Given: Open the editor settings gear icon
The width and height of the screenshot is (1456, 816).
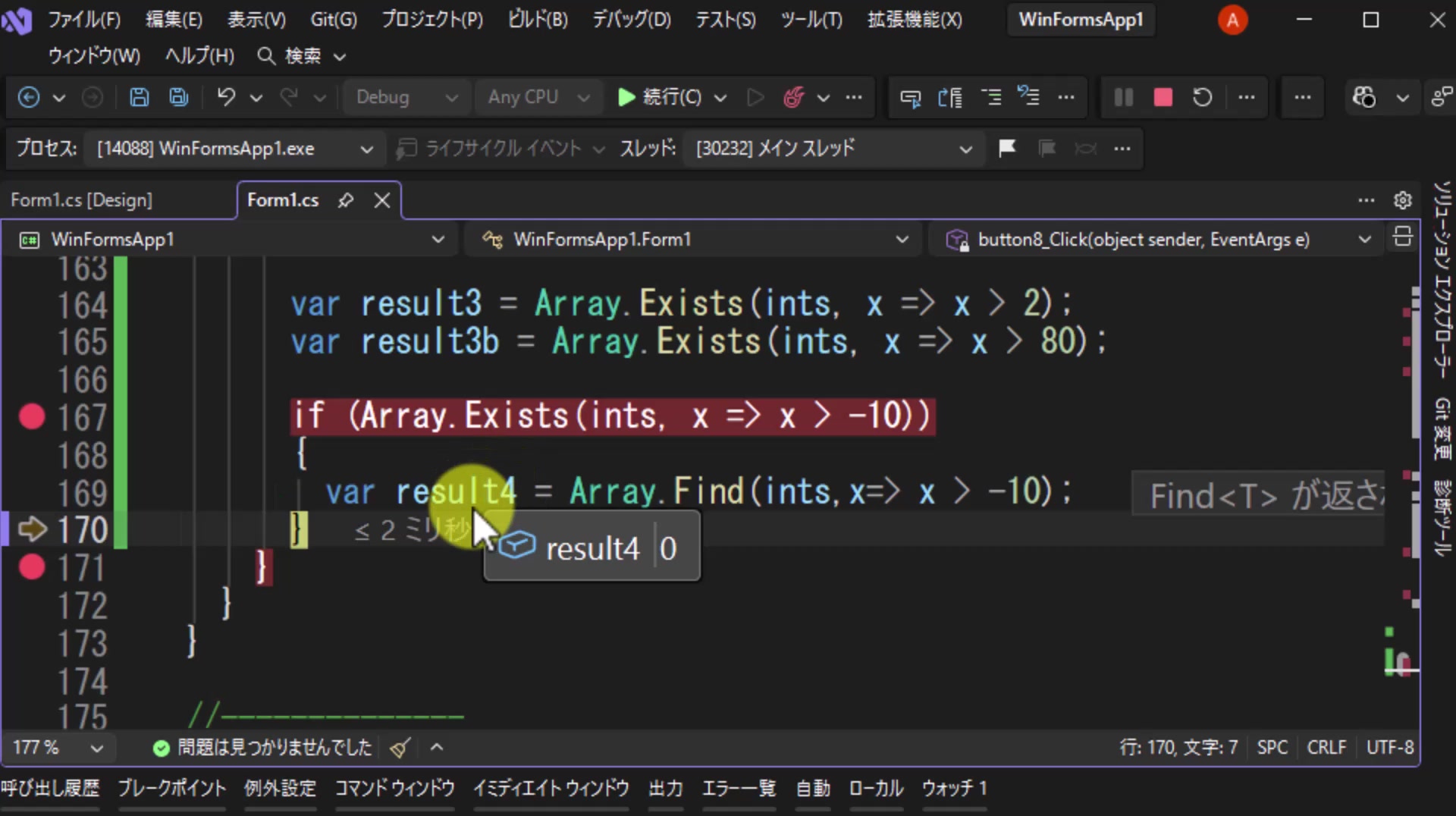Looking at the screenshot, I should point(1403,200).
